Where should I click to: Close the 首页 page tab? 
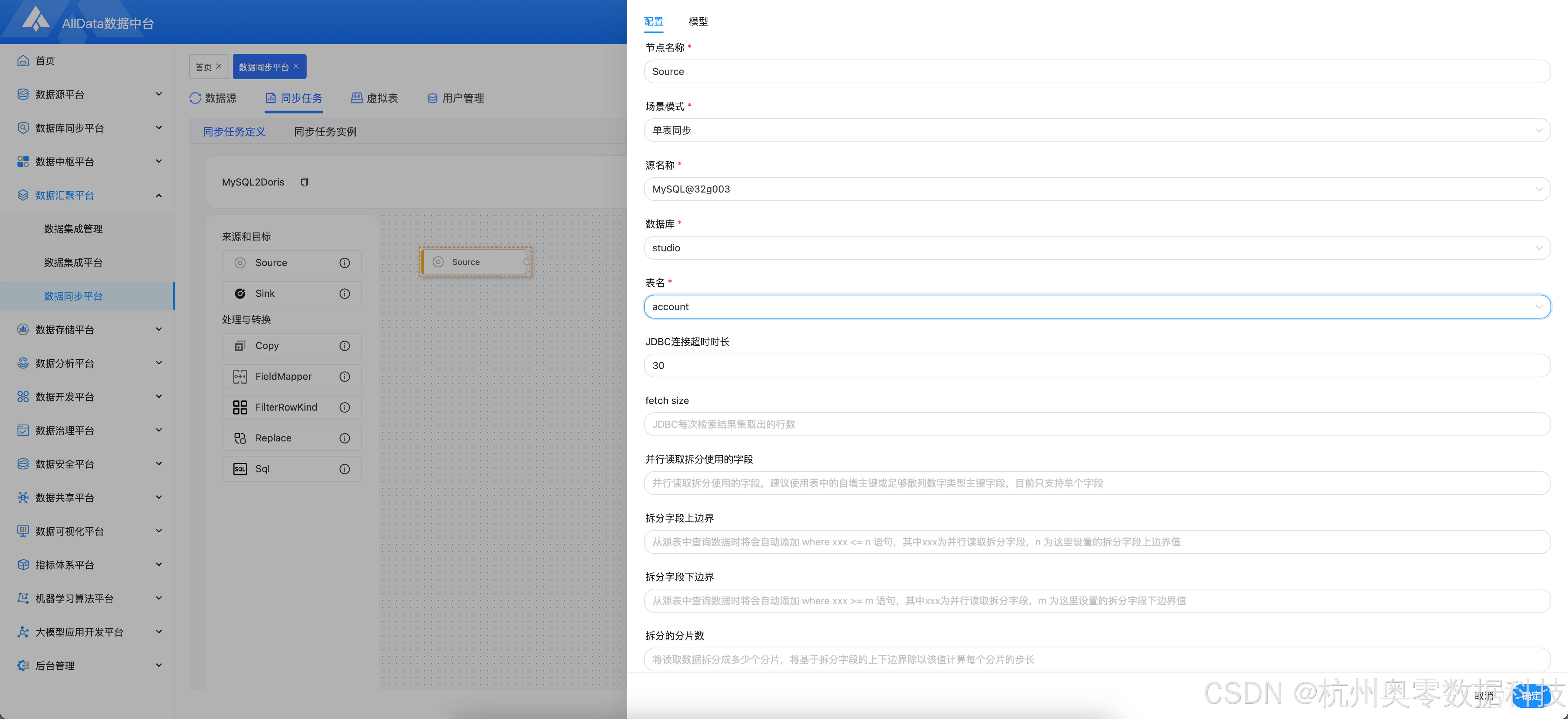coord(219,67)
